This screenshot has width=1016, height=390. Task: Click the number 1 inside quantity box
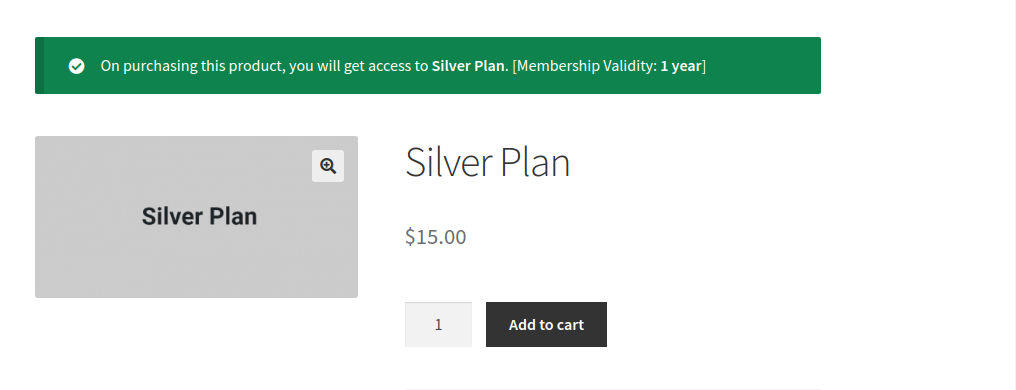tap(439, 325)
